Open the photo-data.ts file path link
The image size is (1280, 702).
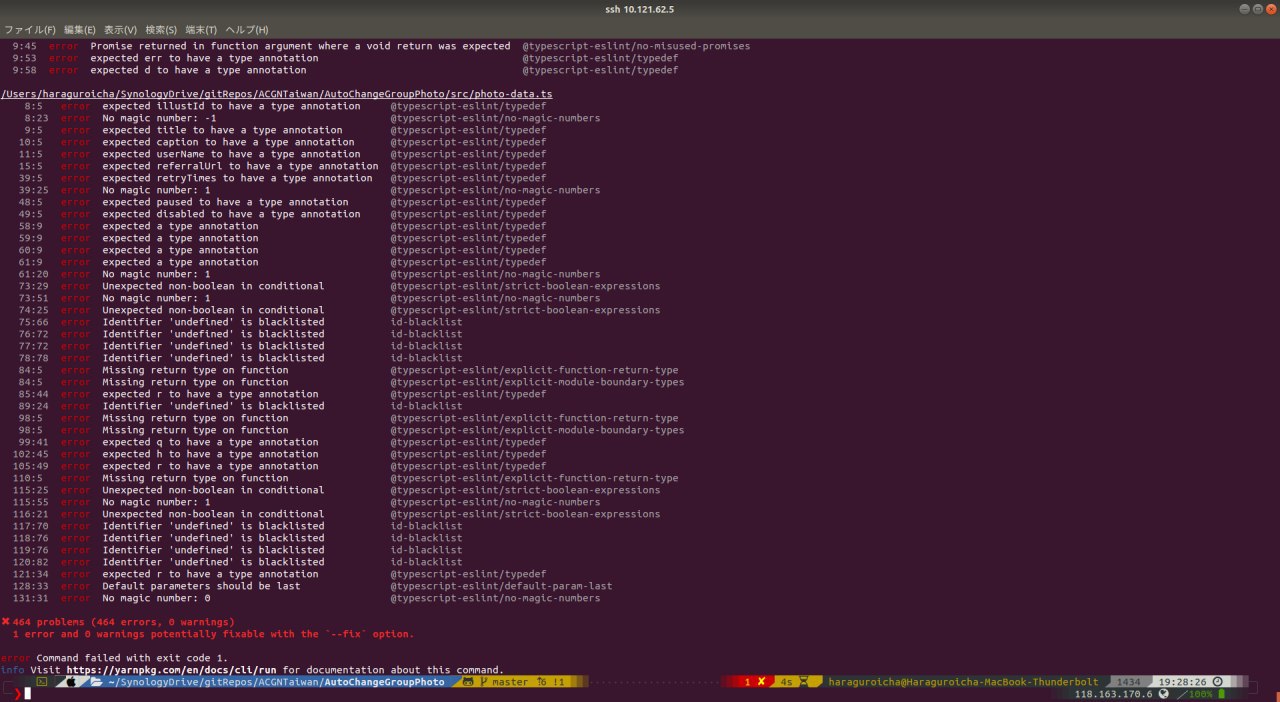pos(277,94)
